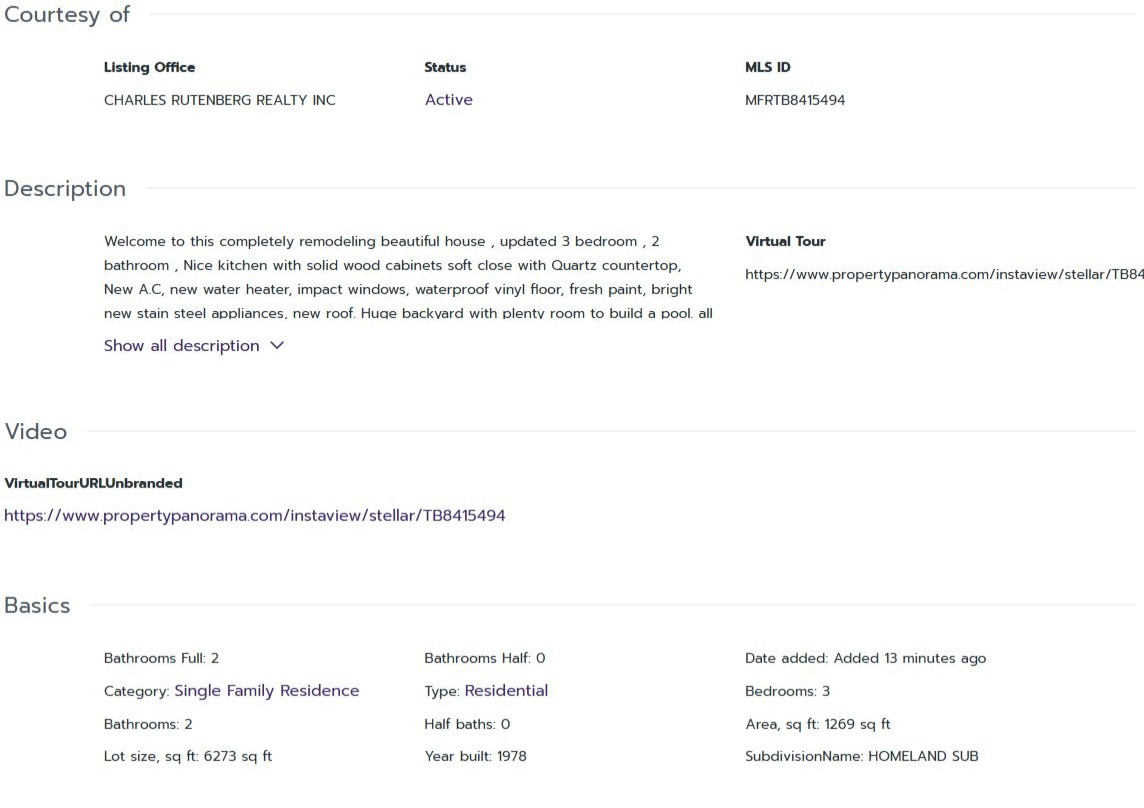Expand the Show all description text

(x=182, y=346)
